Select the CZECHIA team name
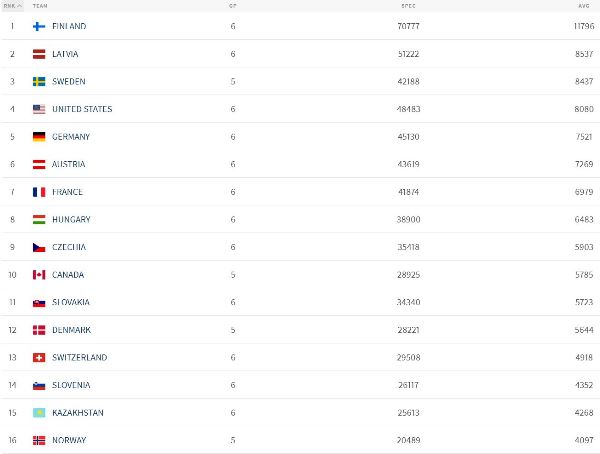The height and width of the screenshot is (454, 600). point(69,247)
